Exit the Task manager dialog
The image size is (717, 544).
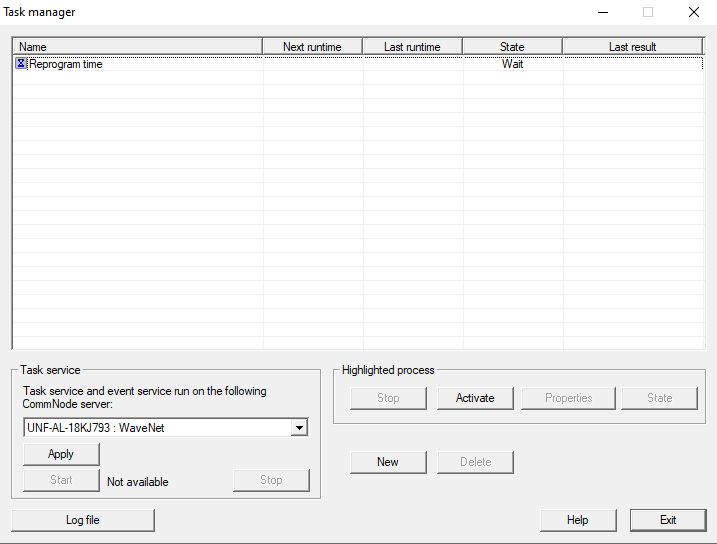667,520
